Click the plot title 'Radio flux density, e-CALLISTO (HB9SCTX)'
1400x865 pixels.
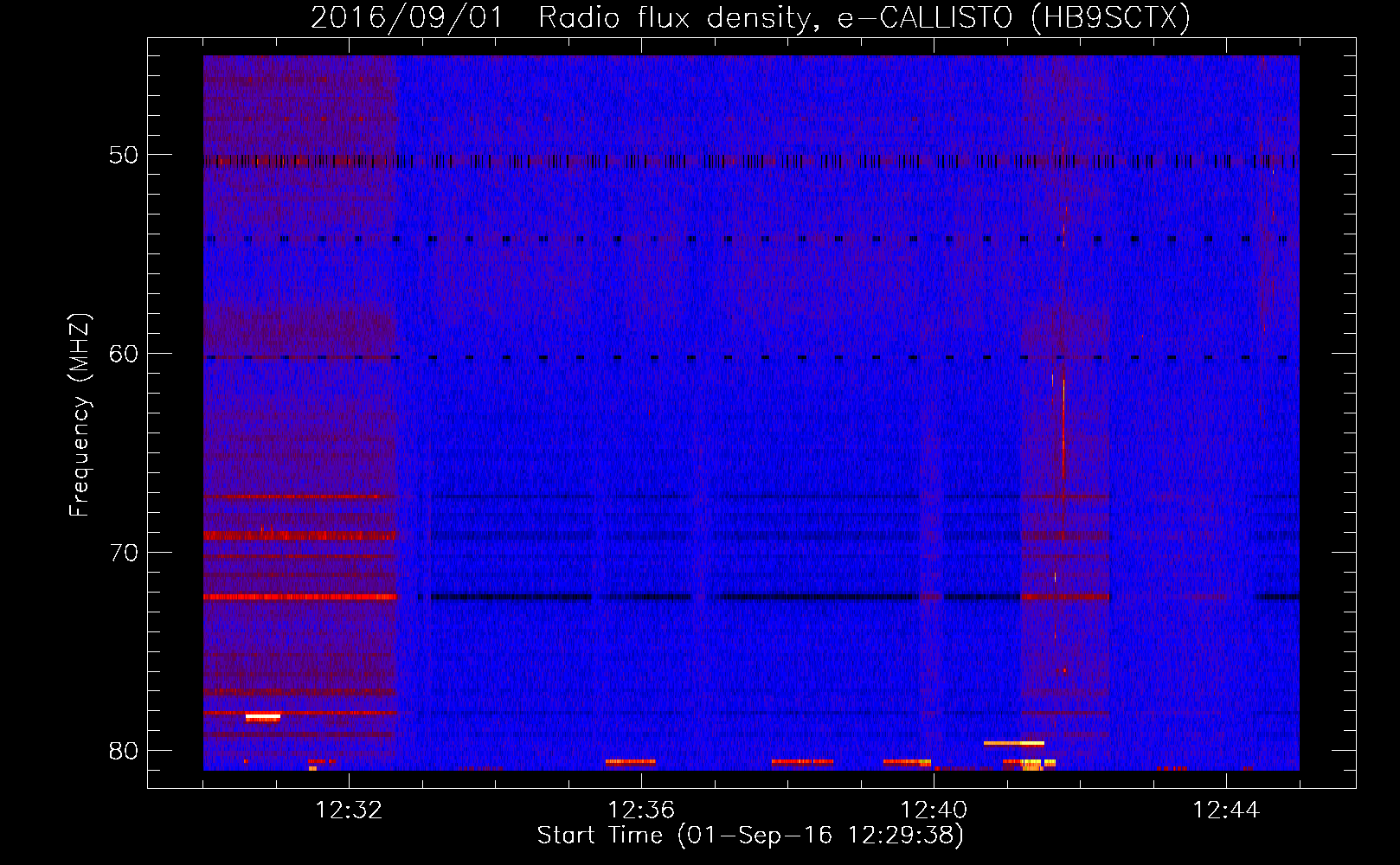pyautogui.click(x=864, y=17)
